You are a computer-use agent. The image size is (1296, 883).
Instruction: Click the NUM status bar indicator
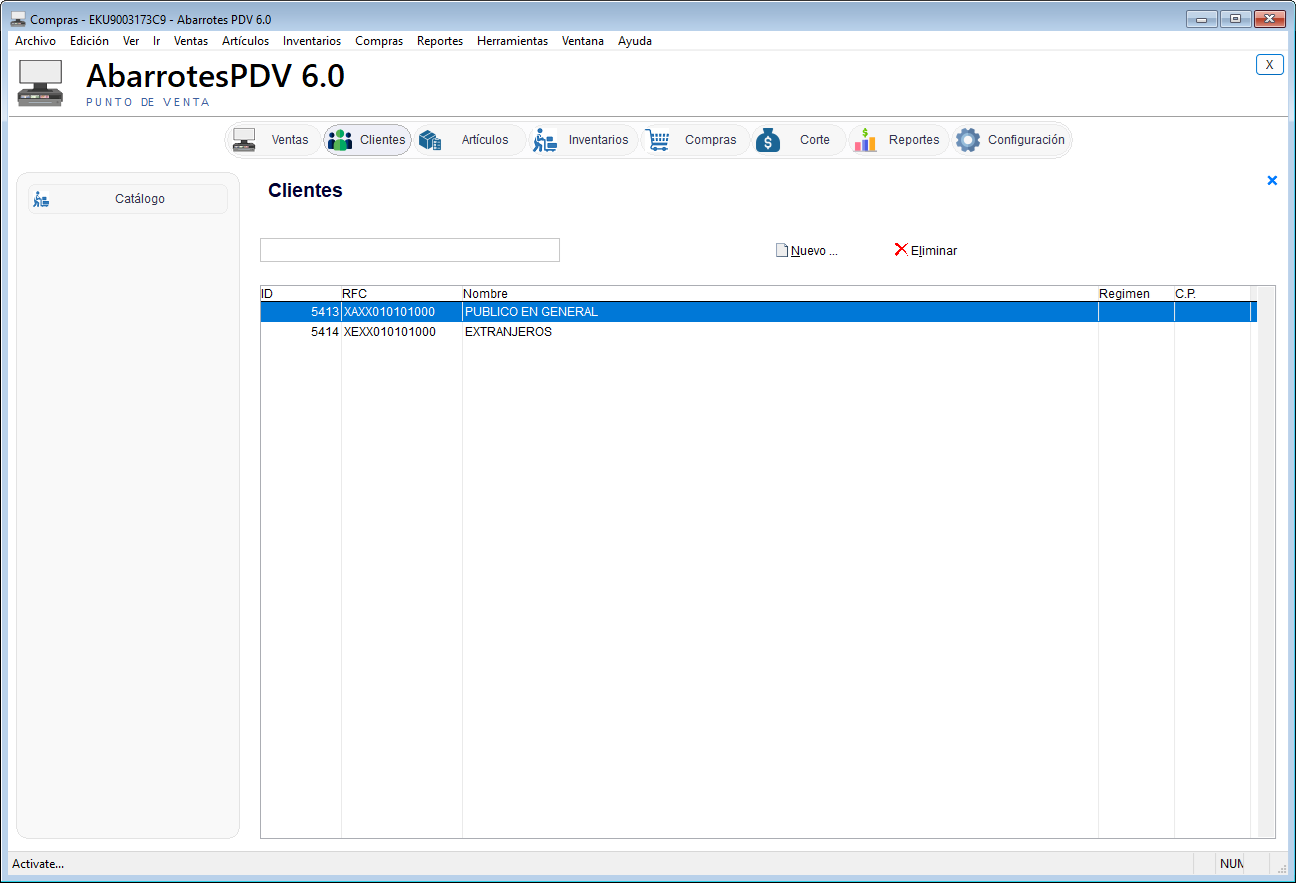coord(1231,864)
